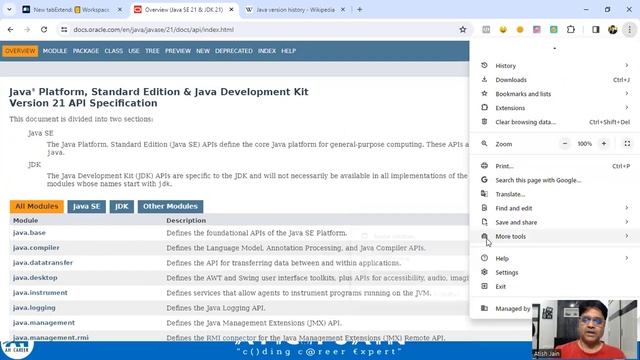
Task: Open the java.compiler module link
Action: 36,248
